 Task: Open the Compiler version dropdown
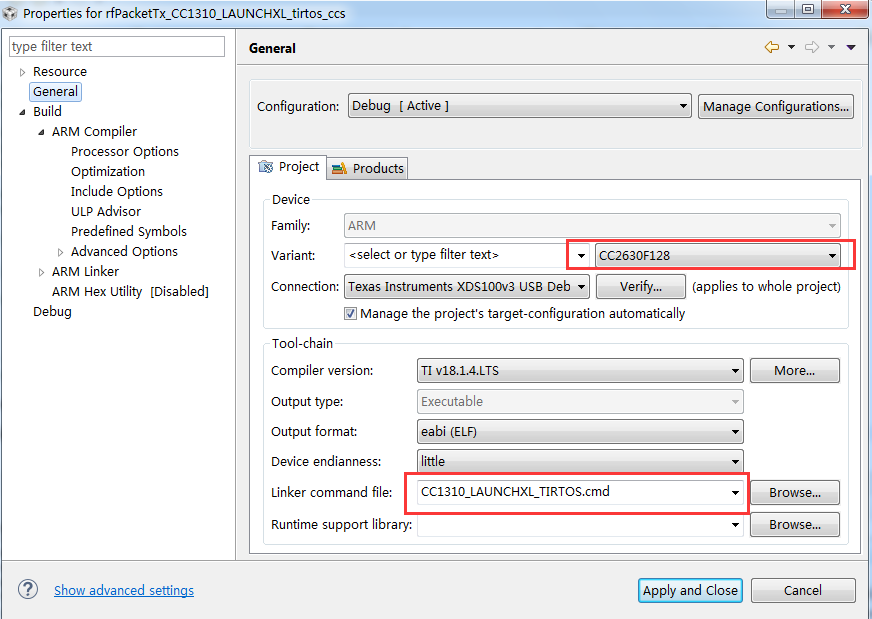click(x=580, y=370)
